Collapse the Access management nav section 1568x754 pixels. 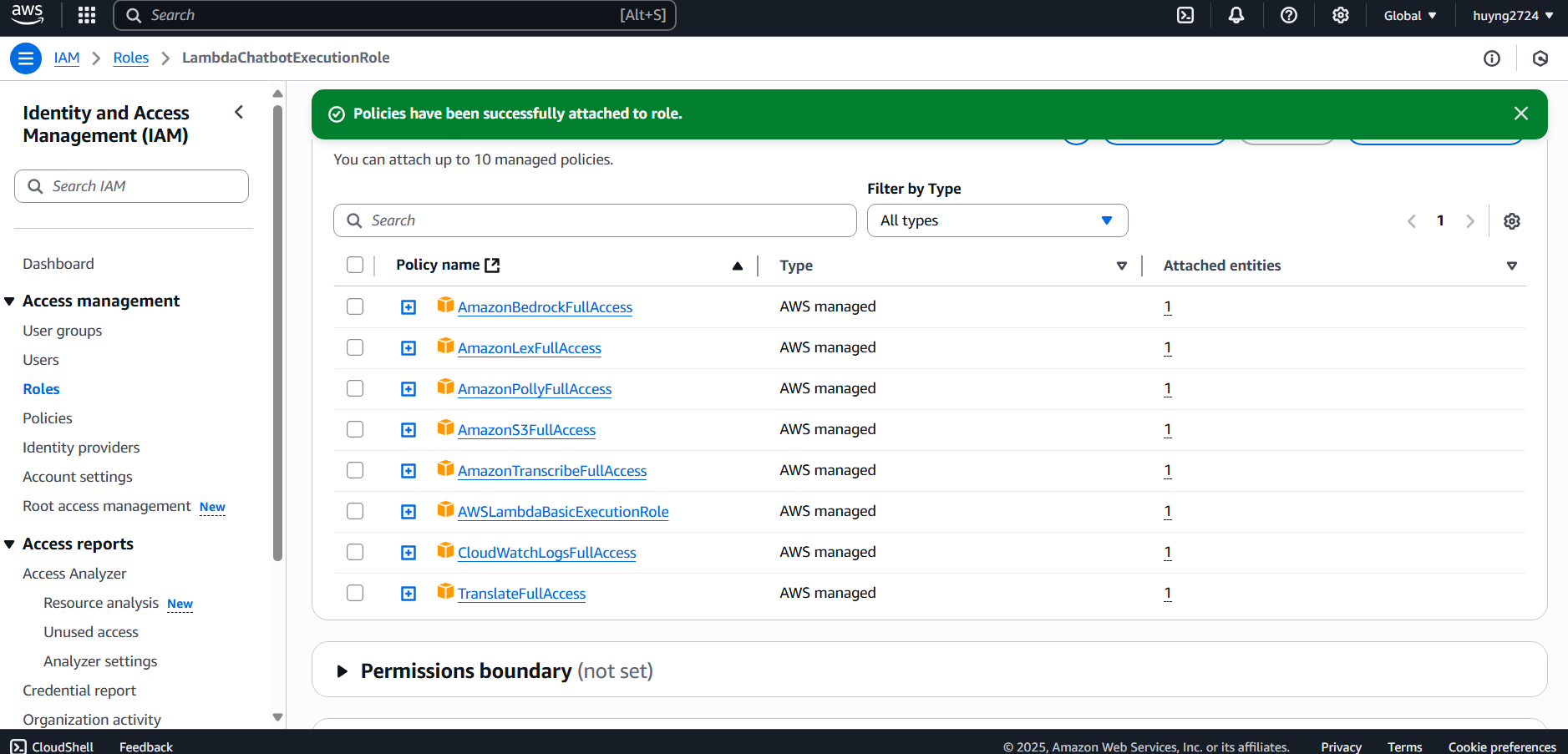pyautogui.click(x=9, y=301)
